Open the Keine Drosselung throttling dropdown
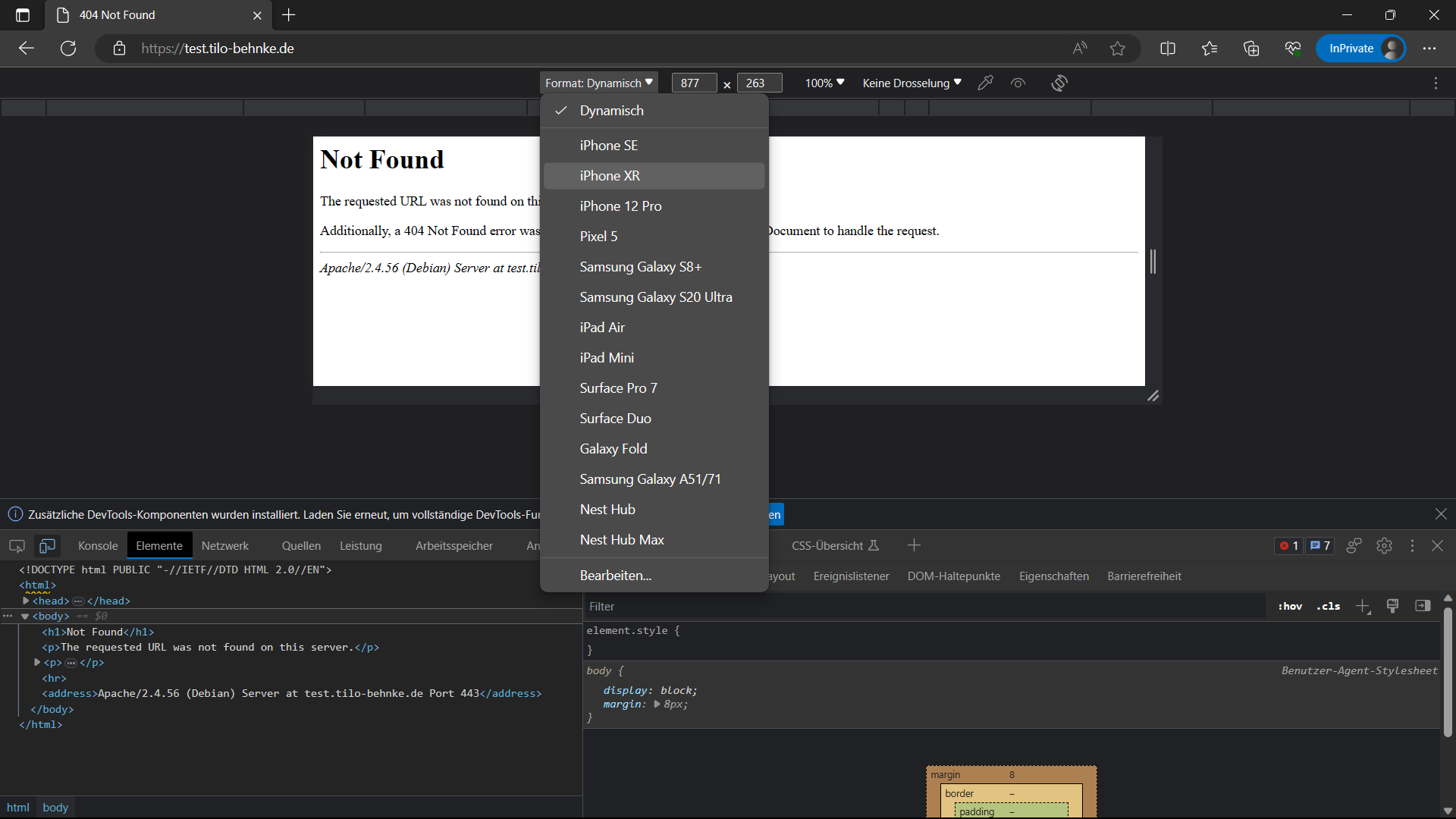The width and height of the screenshot is (1456, 819). click(x=912, y=83)
